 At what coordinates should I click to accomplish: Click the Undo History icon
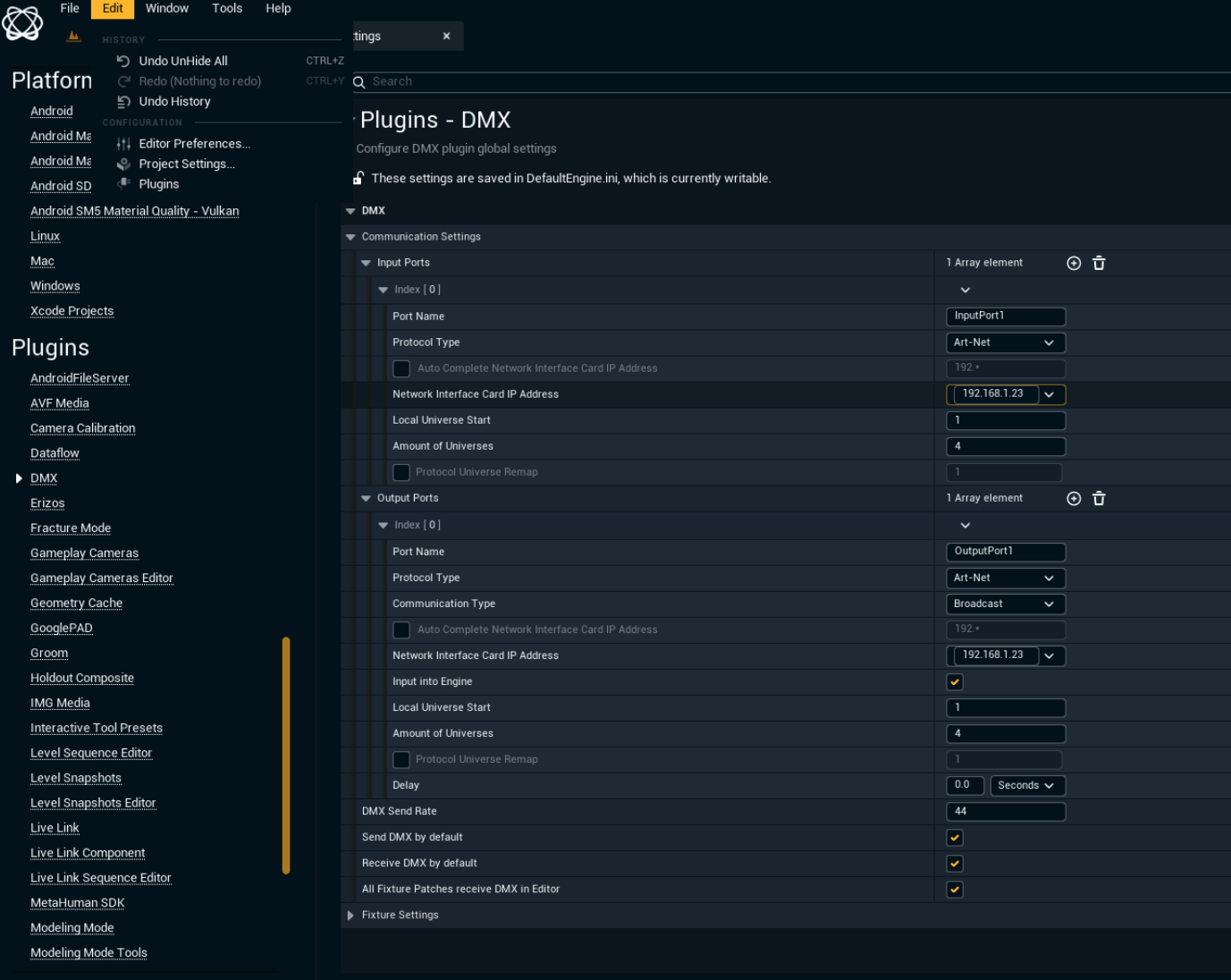coord(123,102)
